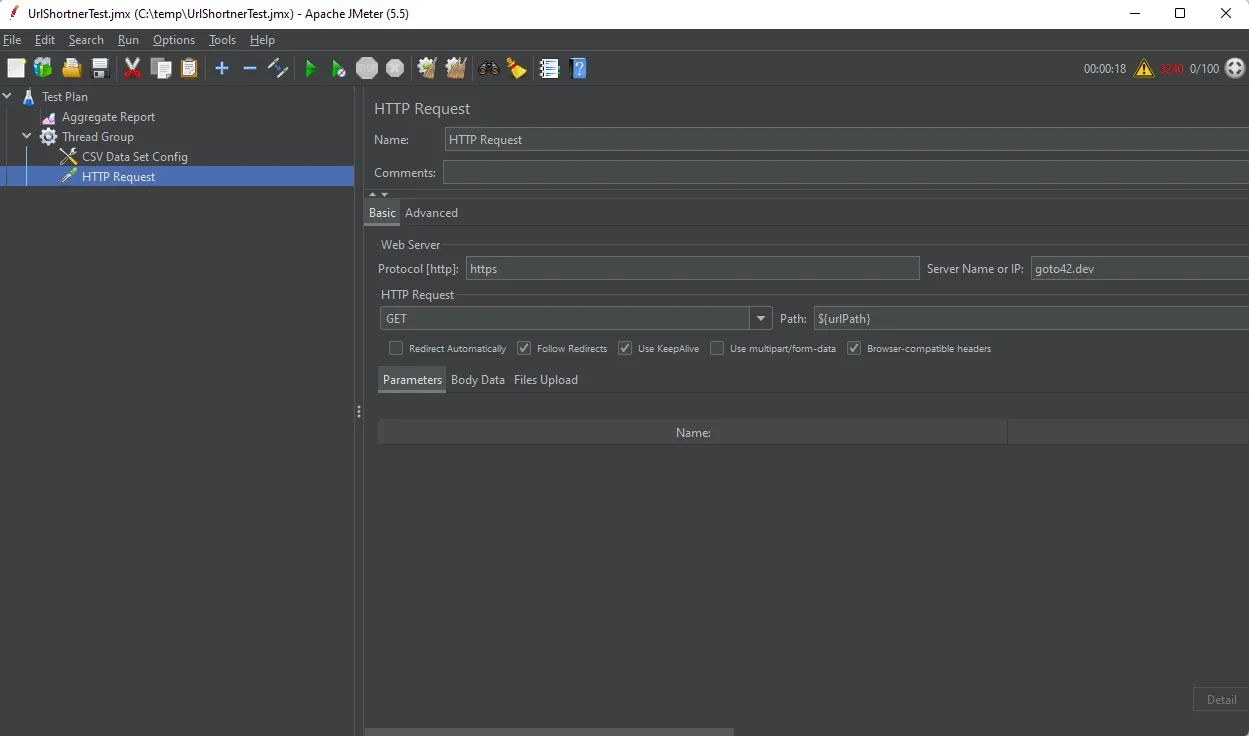Open the Help menu

262,40
